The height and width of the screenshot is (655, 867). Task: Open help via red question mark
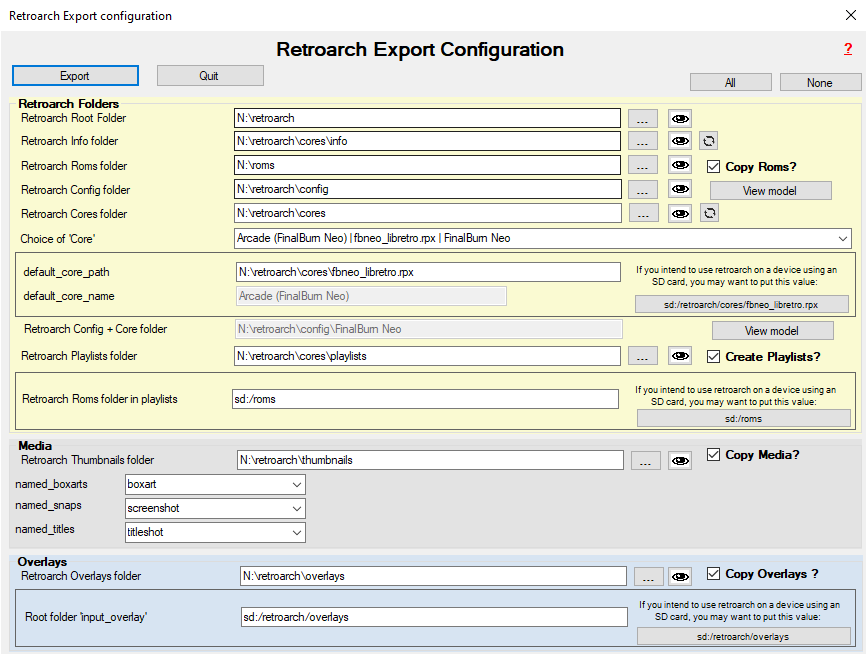coord(848,49)
